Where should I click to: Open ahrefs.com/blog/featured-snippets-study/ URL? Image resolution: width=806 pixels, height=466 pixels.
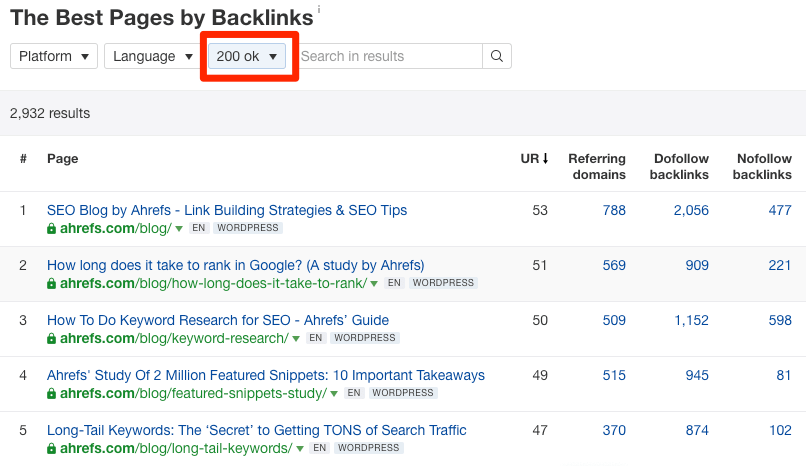click(193, 393)
